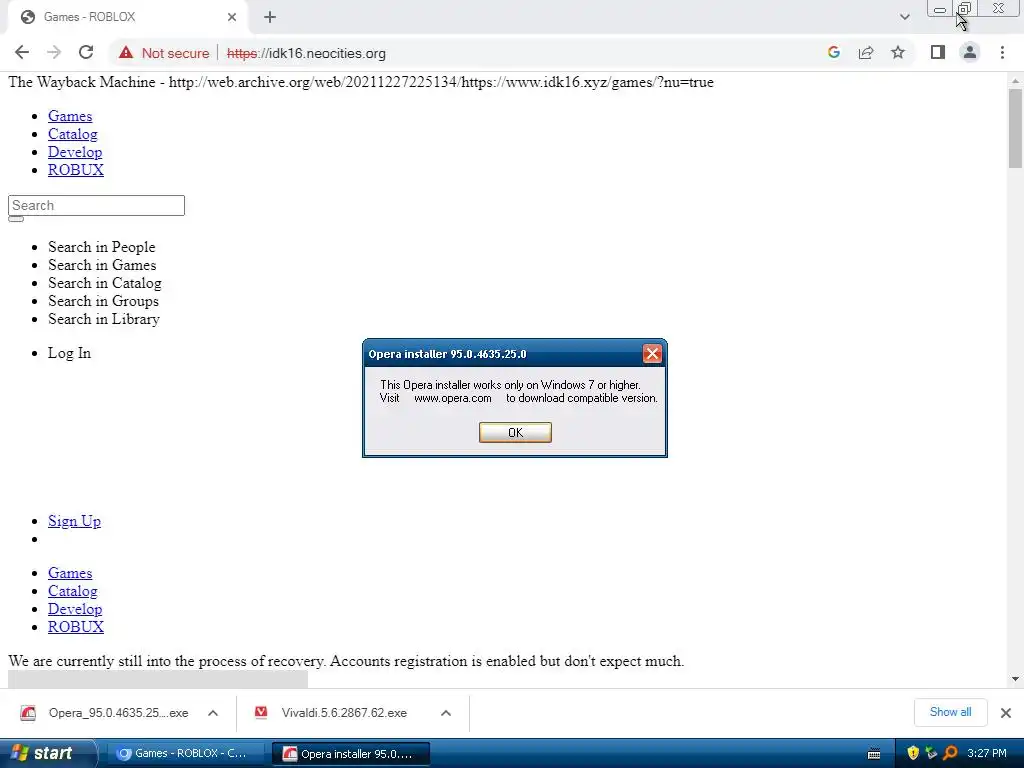Switch to Games - ROBLOX taskbar button

[x=186, y=754]
